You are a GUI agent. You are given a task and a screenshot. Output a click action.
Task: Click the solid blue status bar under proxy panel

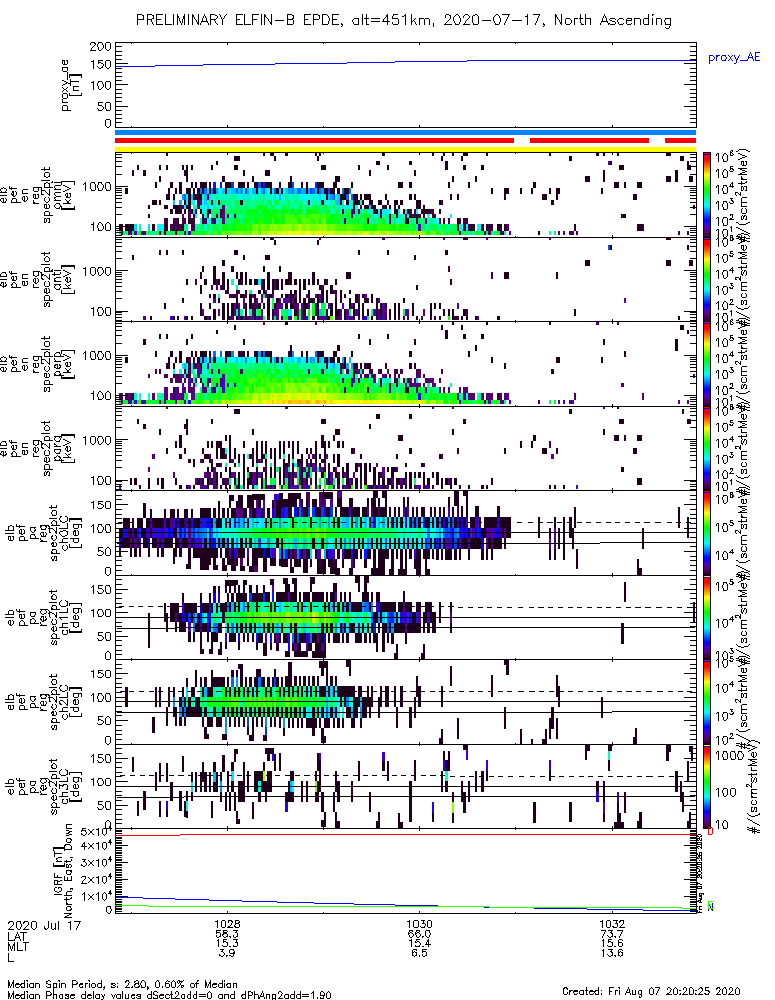[405, 132]
